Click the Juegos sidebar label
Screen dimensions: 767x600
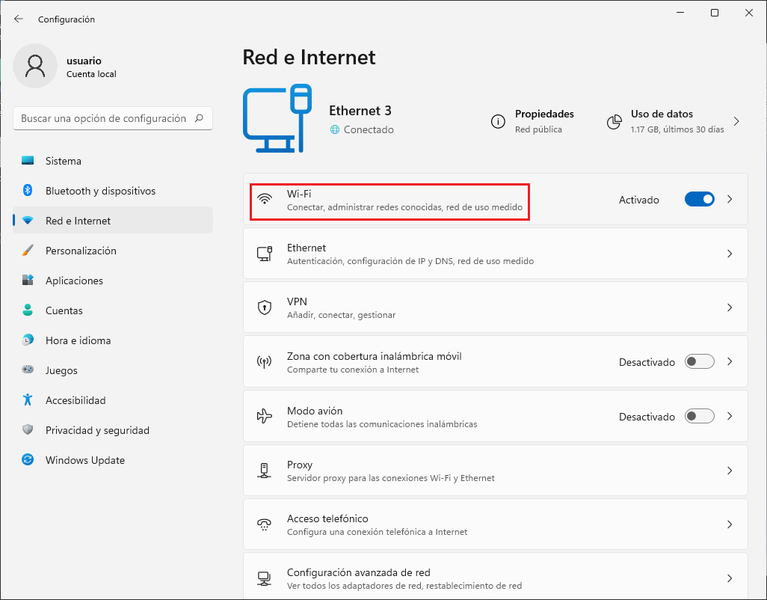coord(61,371)
